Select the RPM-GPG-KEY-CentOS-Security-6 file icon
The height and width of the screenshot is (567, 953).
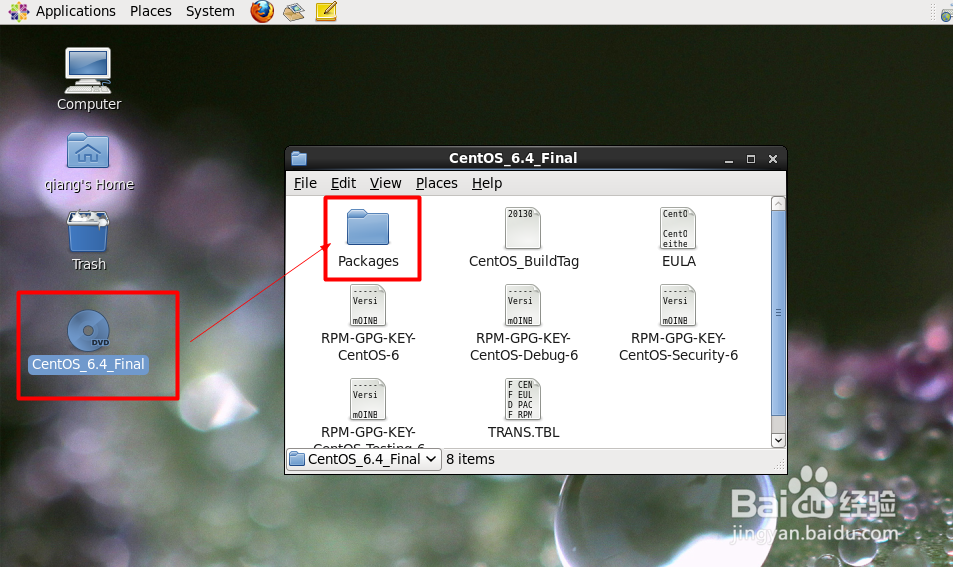click(x=678, y=305)
